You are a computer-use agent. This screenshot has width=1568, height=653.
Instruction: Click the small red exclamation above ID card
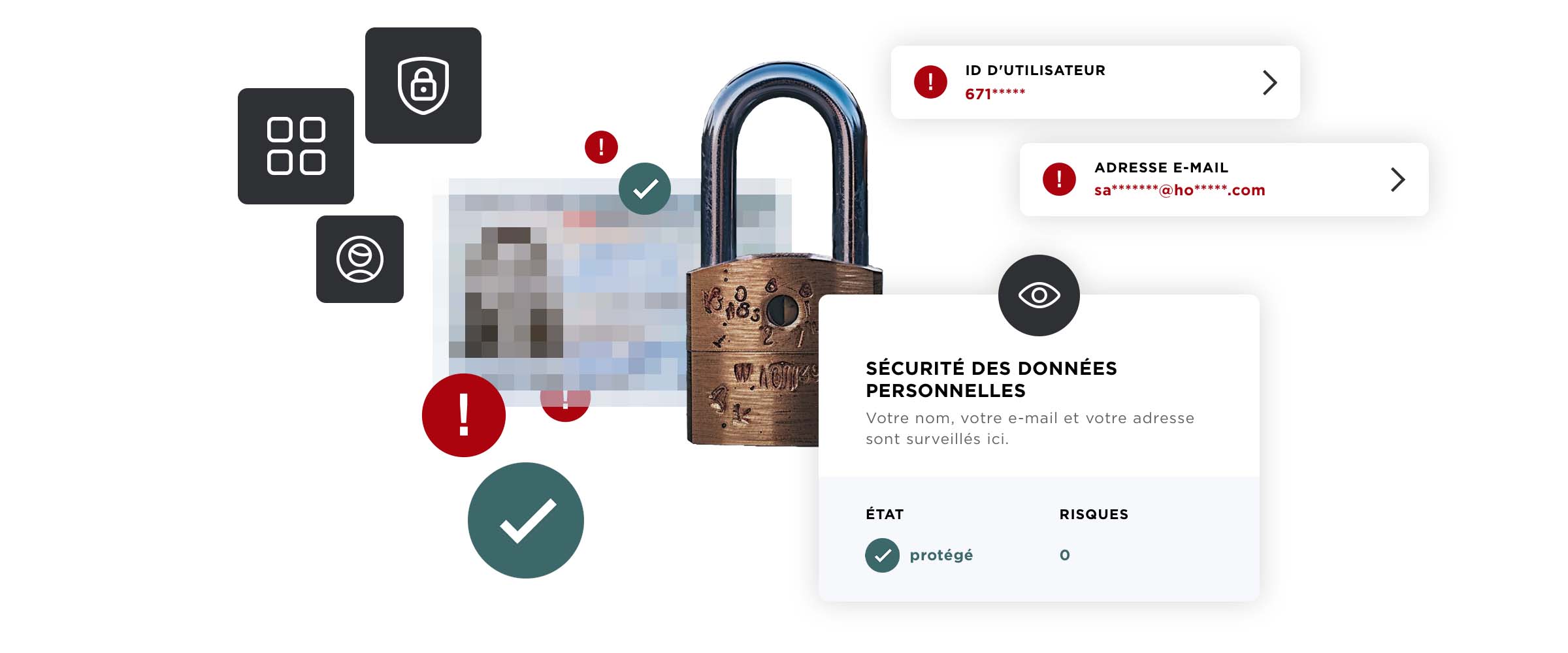click(x=601, y=147)
